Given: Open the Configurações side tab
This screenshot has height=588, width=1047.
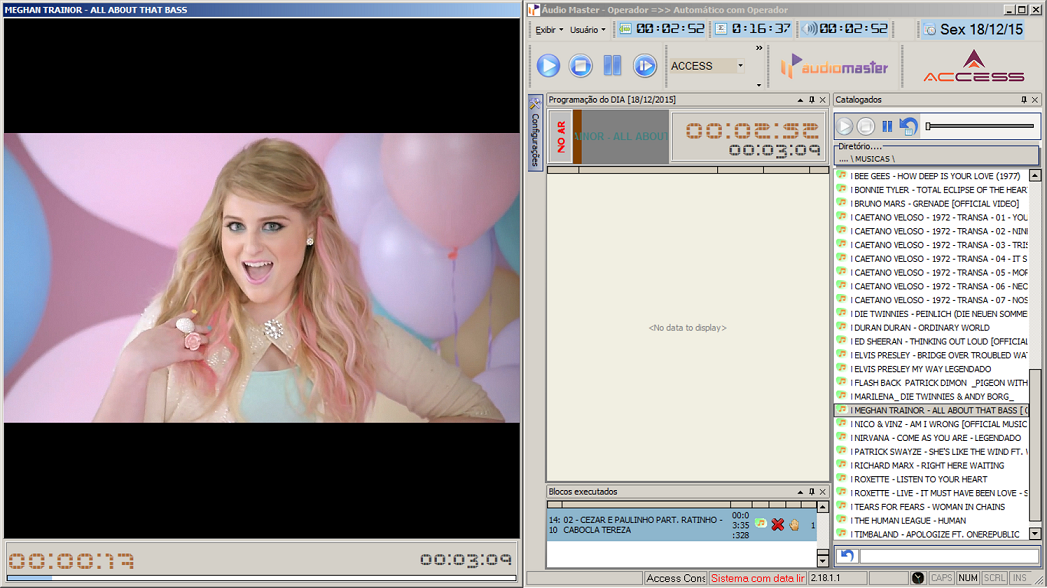Looking at the screenshot, I should (535, 132).
